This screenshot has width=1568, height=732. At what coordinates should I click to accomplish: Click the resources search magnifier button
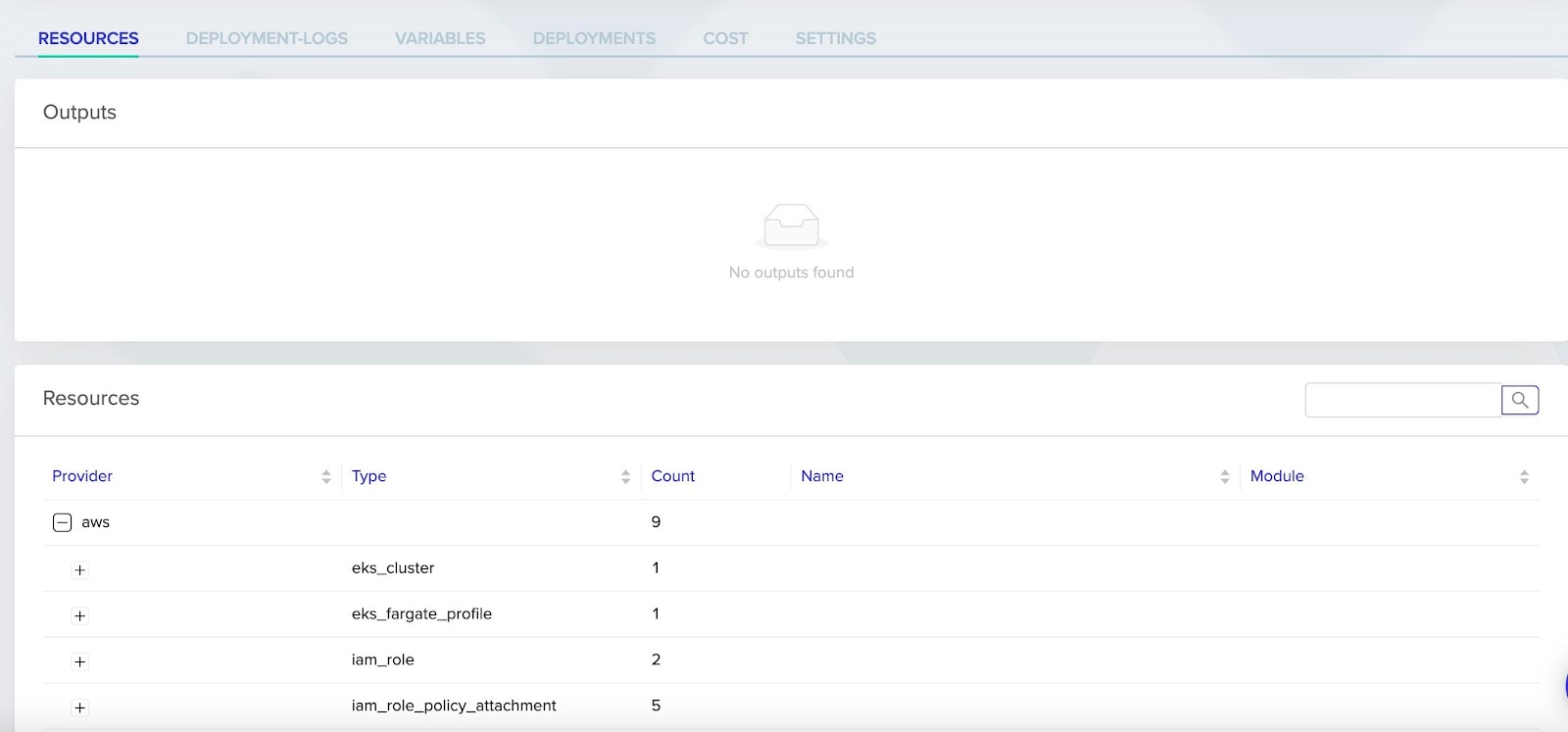coord(1520,400)
